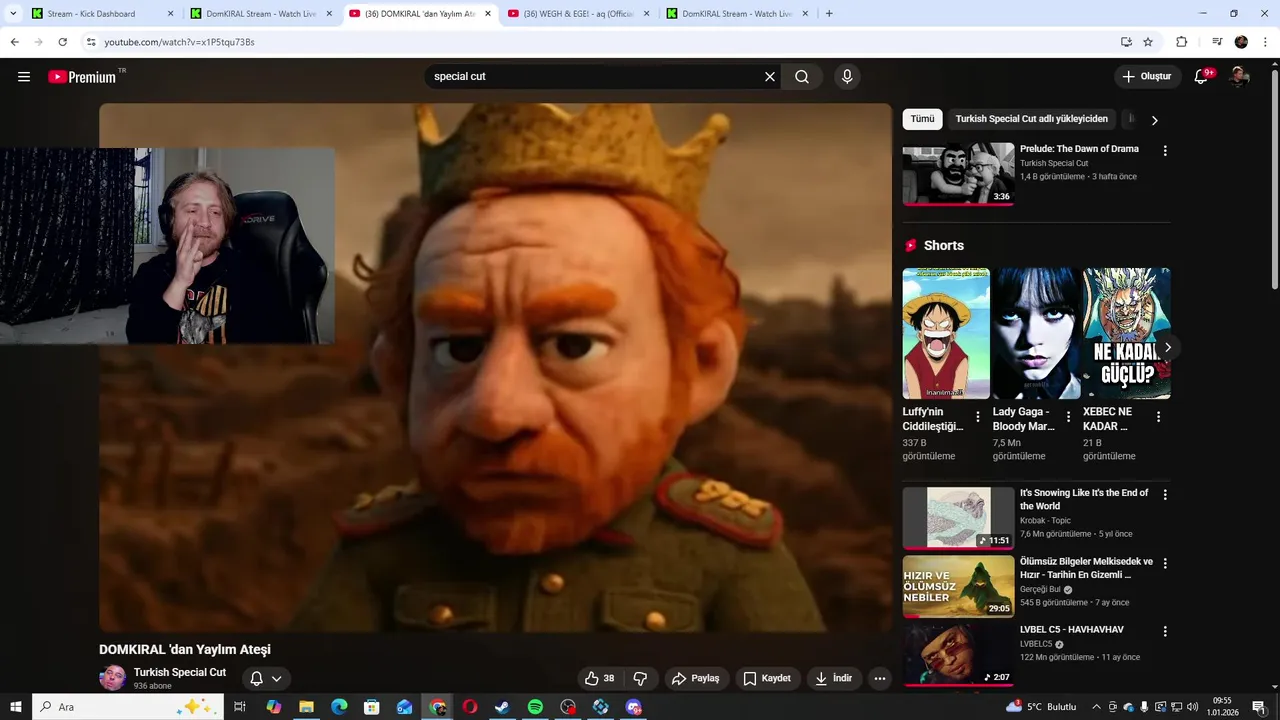This screenshot has width=1280, height=720.
Task: Open options for LVBEL C5 - HAVHAVHAV
Action: 1165,631
